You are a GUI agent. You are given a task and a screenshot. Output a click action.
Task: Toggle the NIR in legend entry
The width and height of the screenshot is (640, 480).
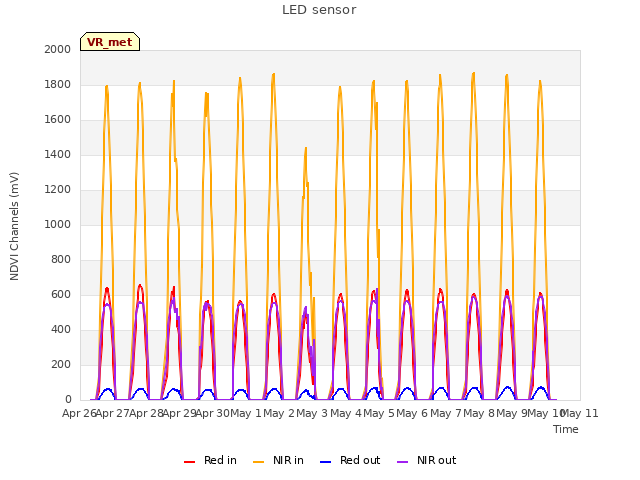tap(278, 460)
